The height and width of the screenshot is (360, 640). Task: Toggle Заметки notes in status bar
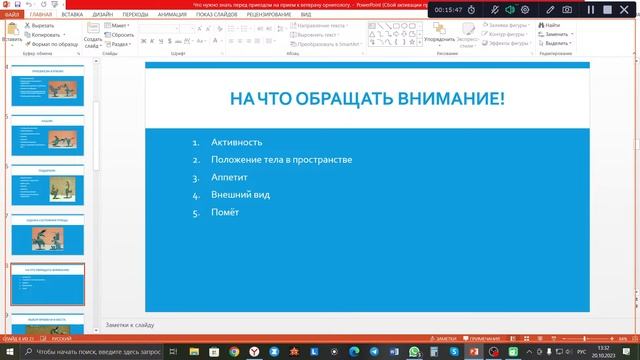click(443, 338)
